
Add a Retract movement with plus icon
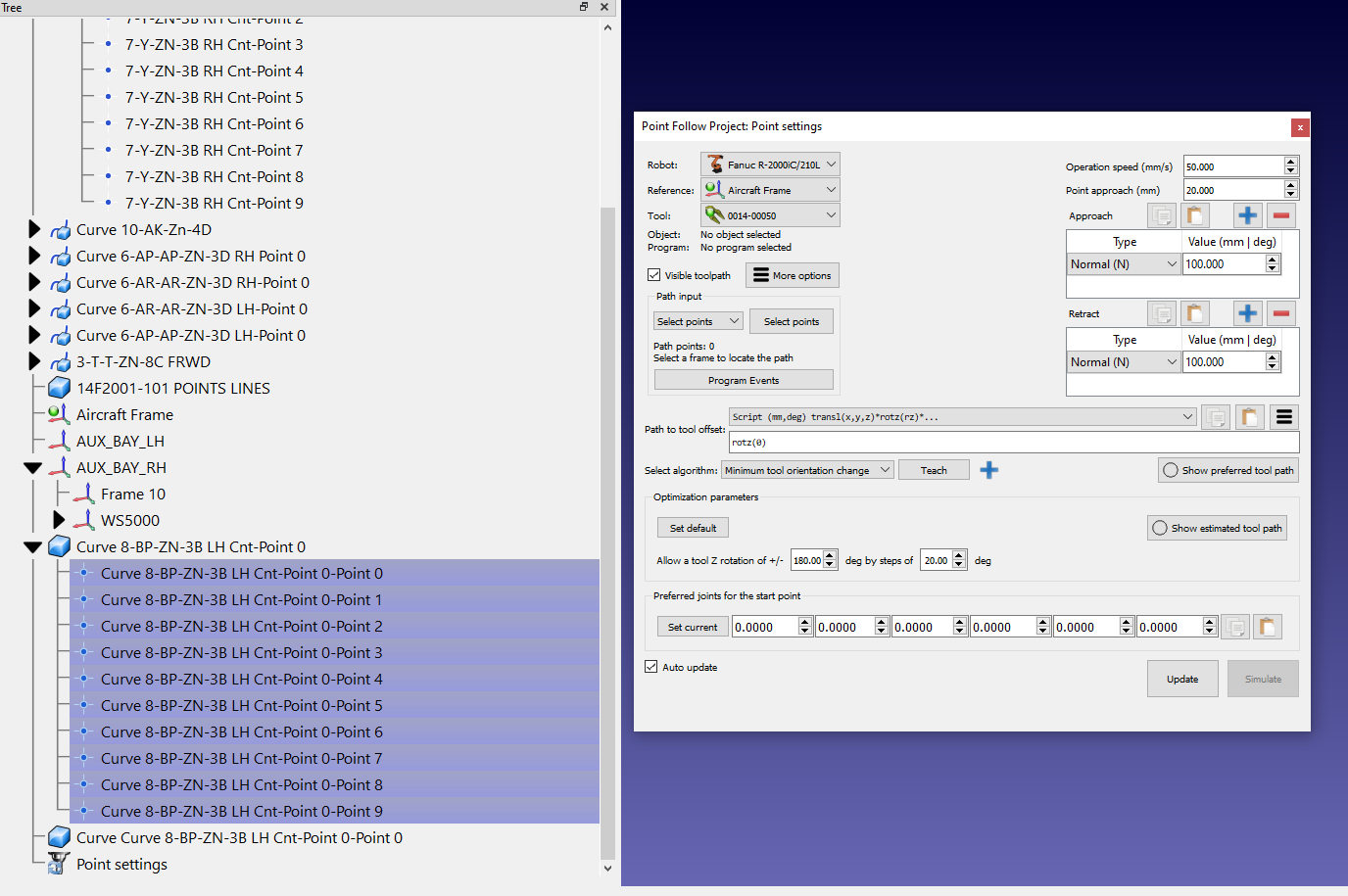[x=1247, y=313]
